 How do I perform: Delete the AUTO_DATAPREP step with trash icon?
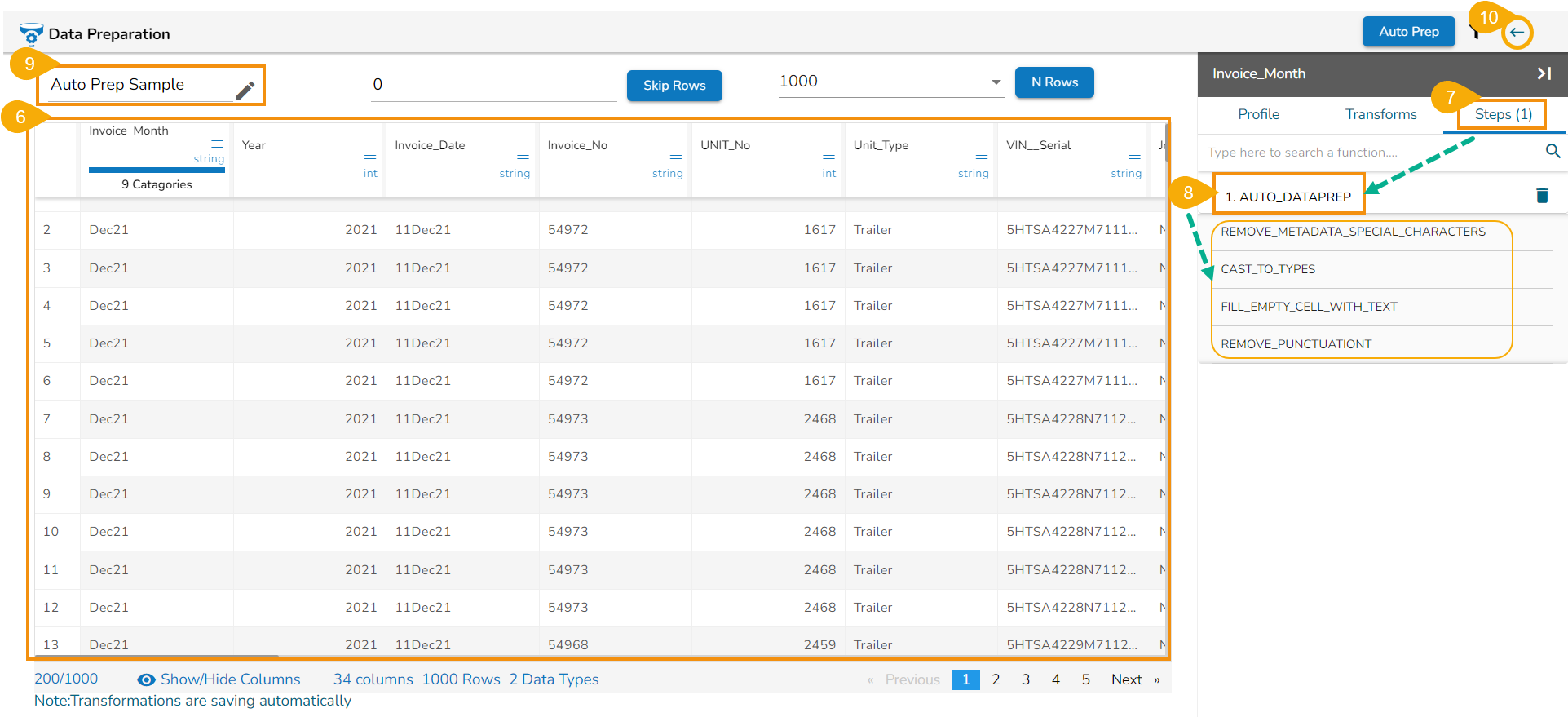(x=1542, y=196)
